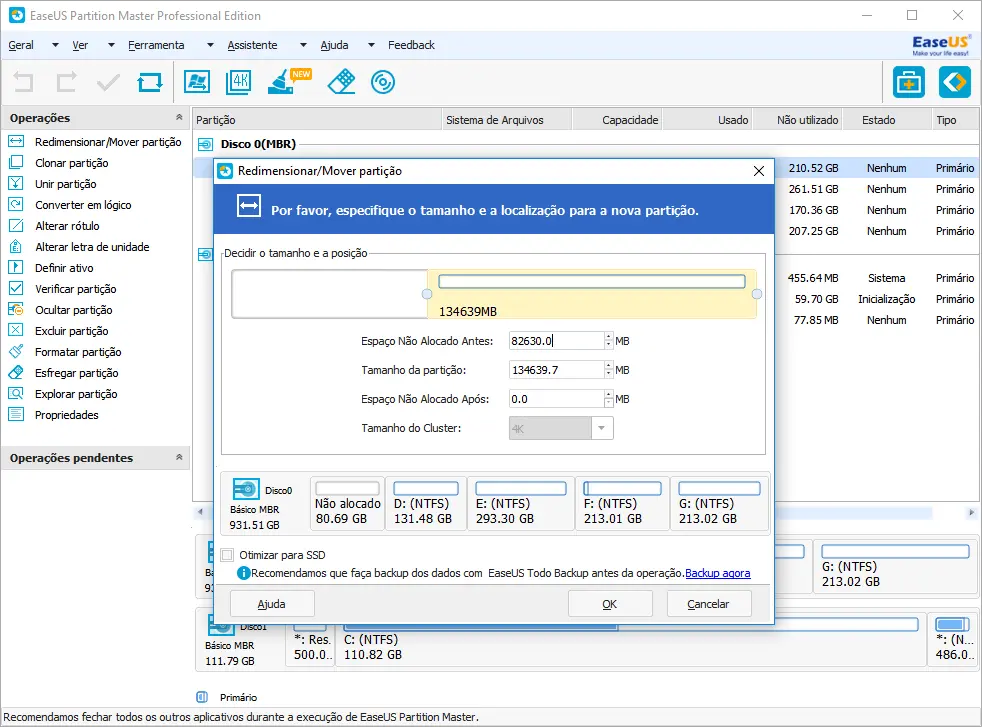
Task: Open the Ajuda menu in menu bar
Action: tap(334, 45)
